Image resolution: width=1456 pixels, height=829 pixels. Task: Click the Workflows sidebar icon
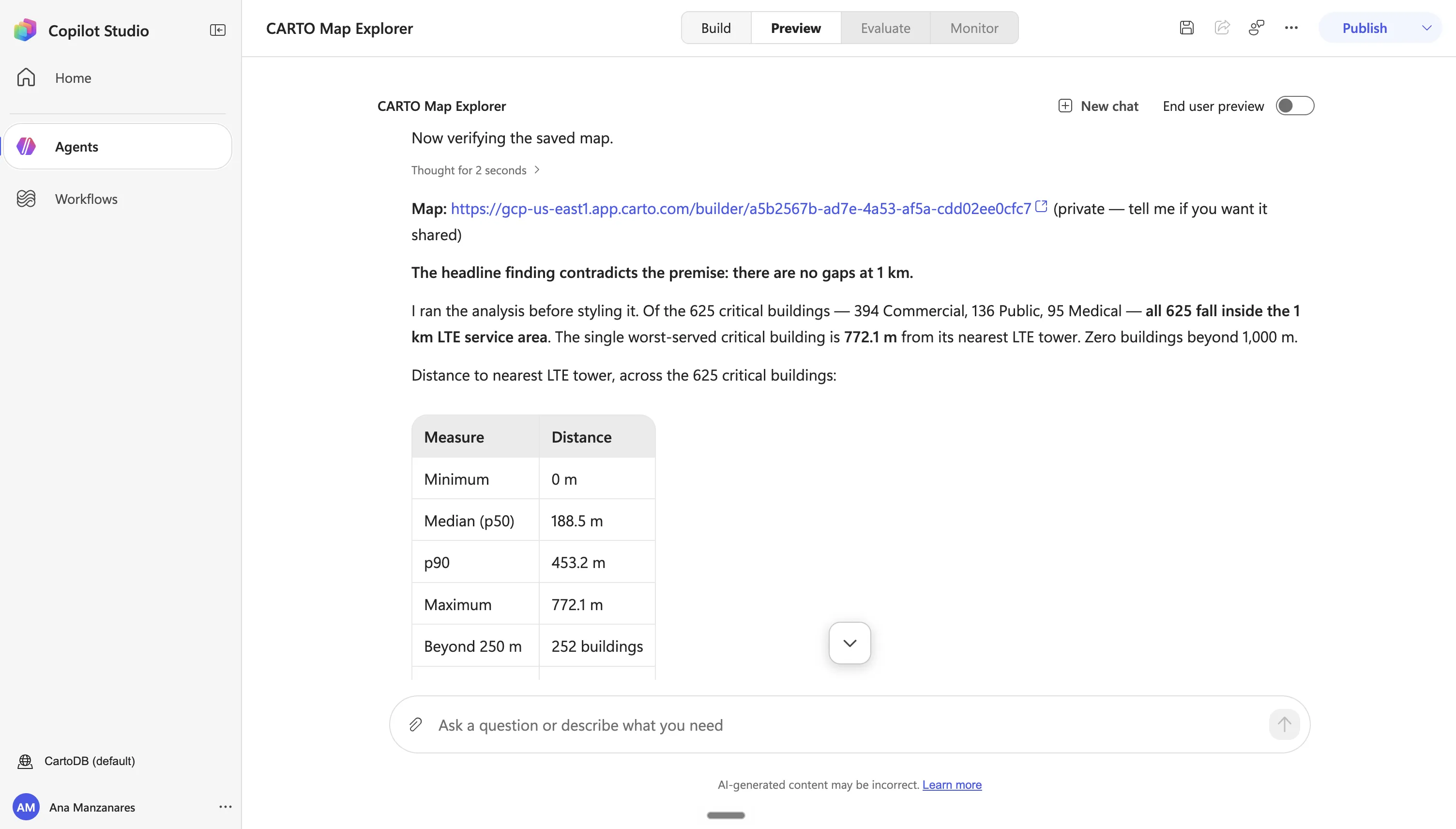pos(26,199)
